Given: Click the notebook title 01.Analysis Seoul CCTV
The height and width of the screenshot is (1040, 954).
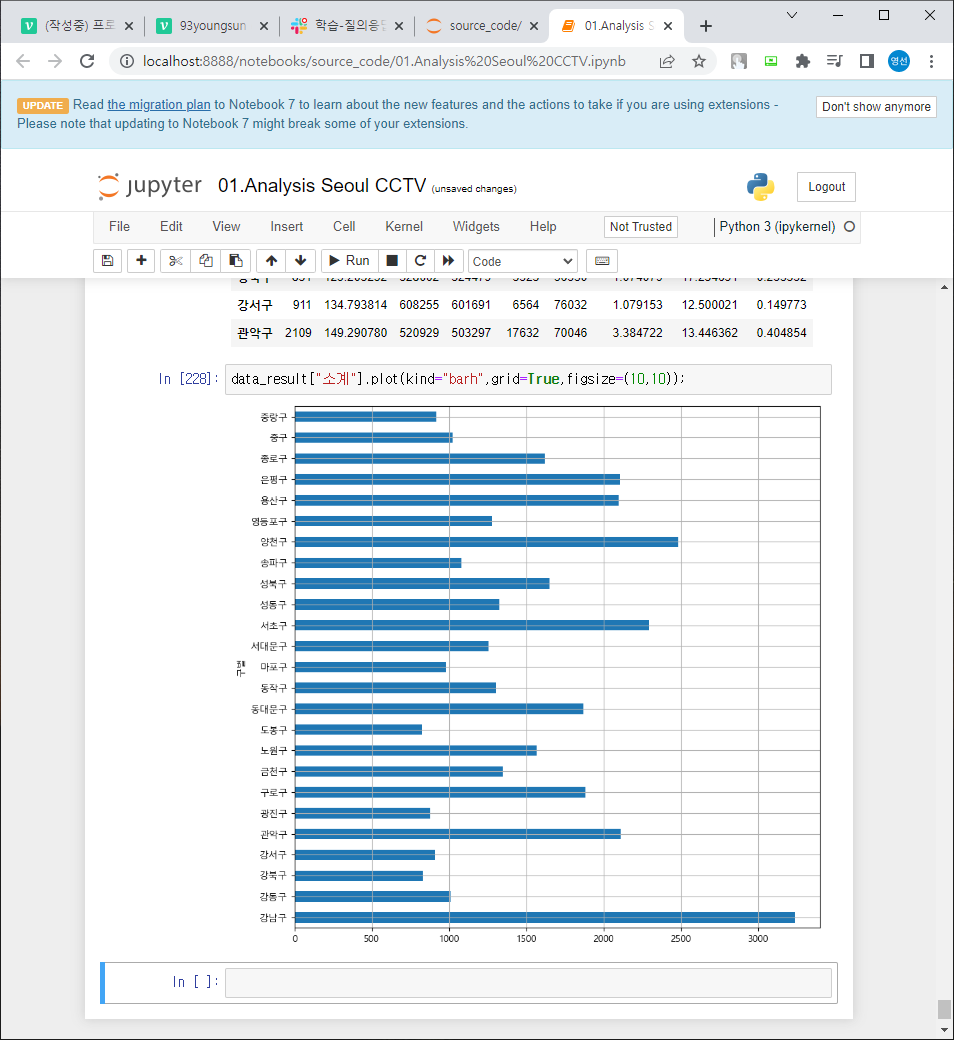Looking at the screenshot, I should coord(322,186).
